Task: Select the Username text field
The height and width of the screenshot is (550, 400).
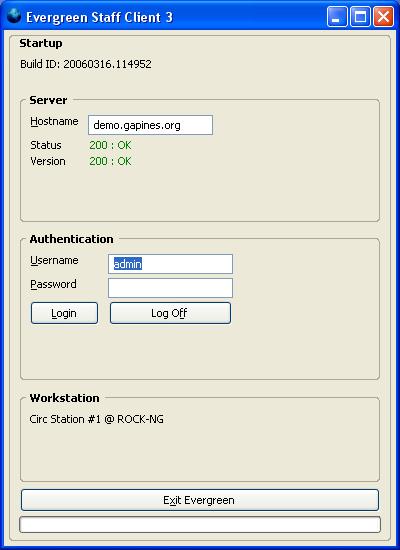Action: click(170, 264)
